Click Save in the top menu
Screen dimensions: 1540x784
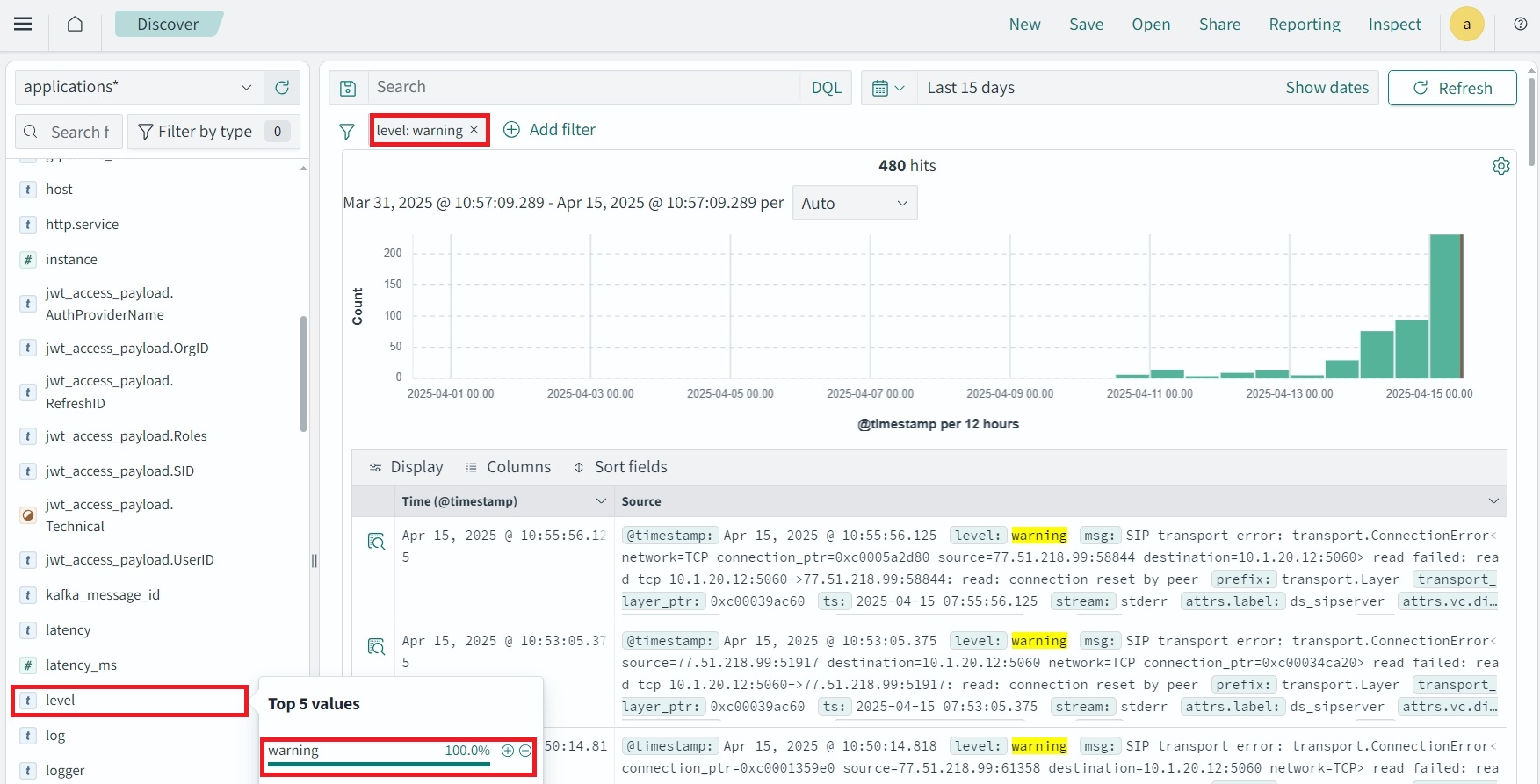(1086, 25)
